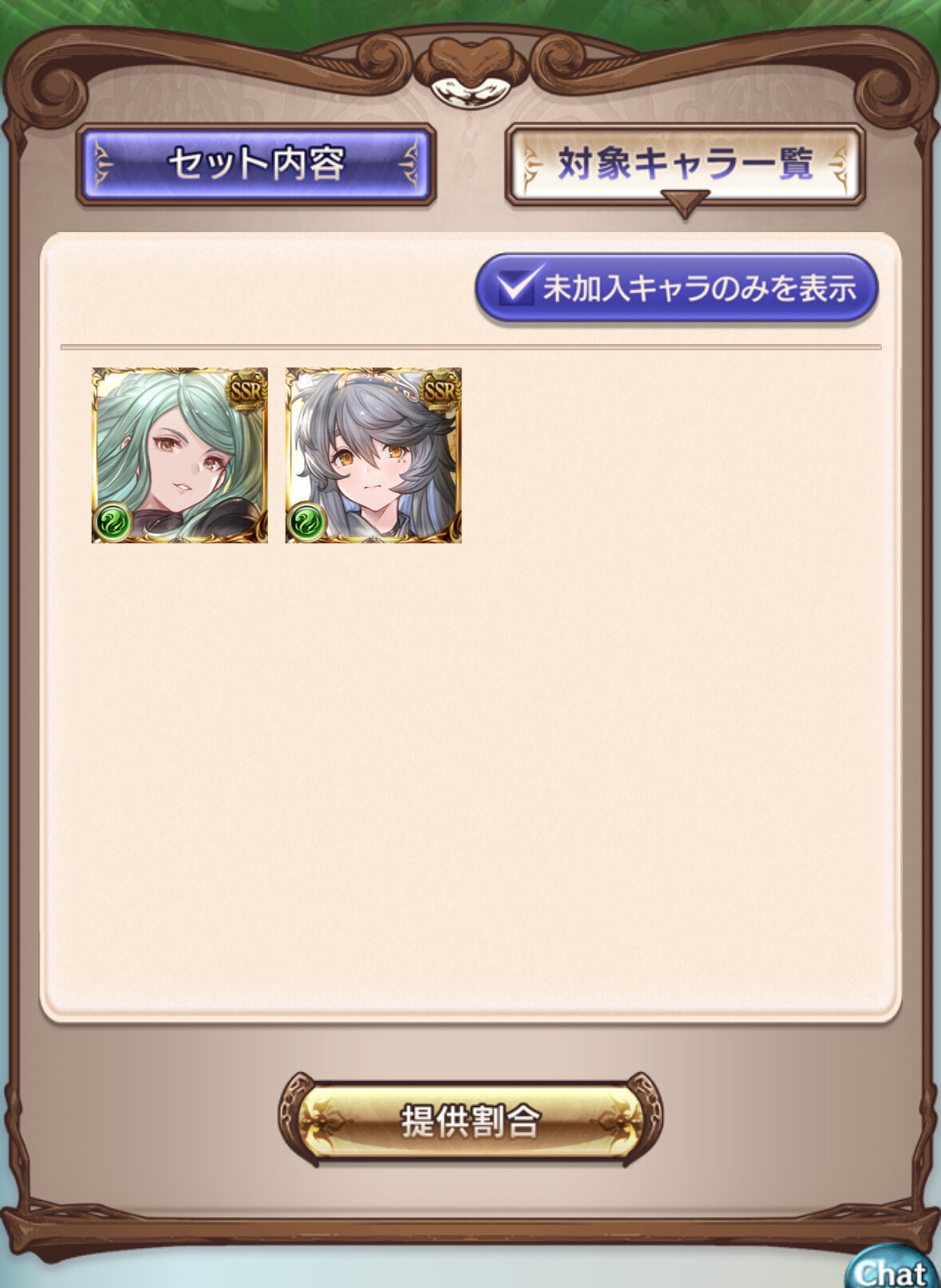This screenshot has height=1288, width=941.
Task: Tap SSR badge on gray-haired character
Action: click(x=440, y=390)
